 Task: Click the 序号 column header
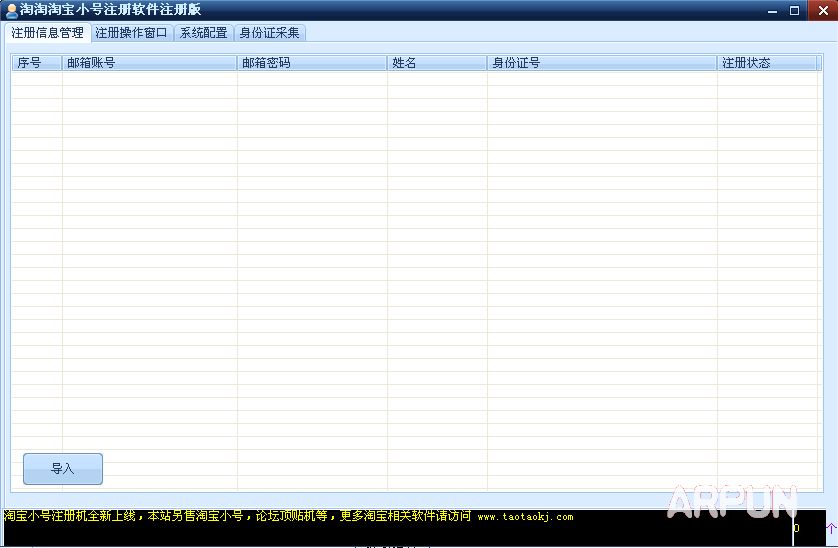pyautogui.click(x=37, y=63)
